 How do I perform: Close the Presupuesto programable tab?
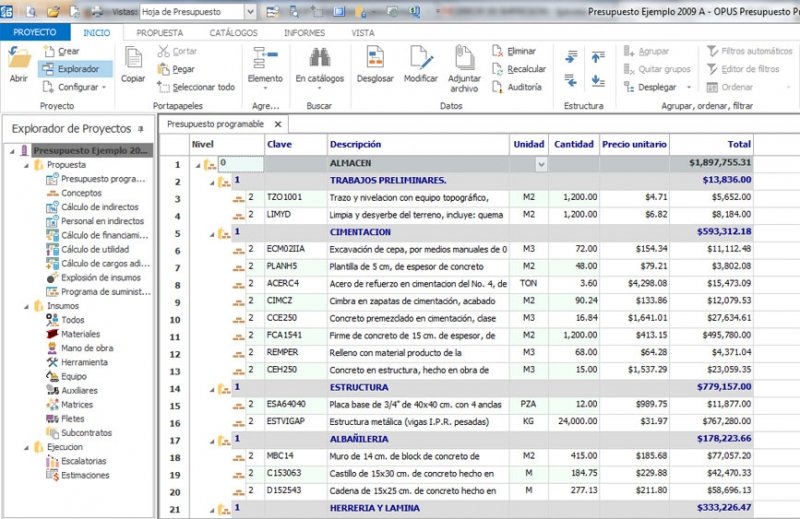tap(279, 124)
